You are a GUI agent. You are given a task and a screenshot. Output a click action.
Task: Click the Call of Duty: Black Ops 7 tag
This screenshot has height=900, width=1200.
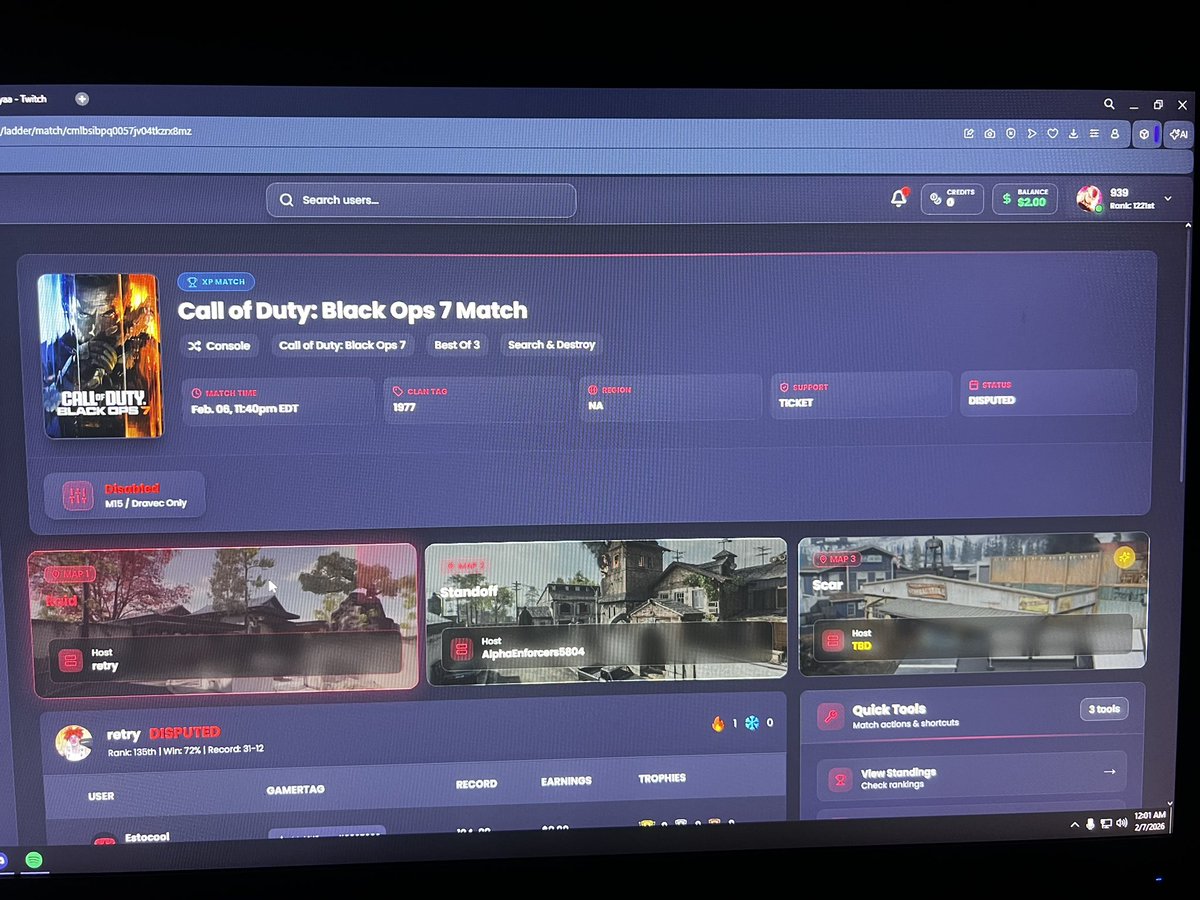click(342, 345)
